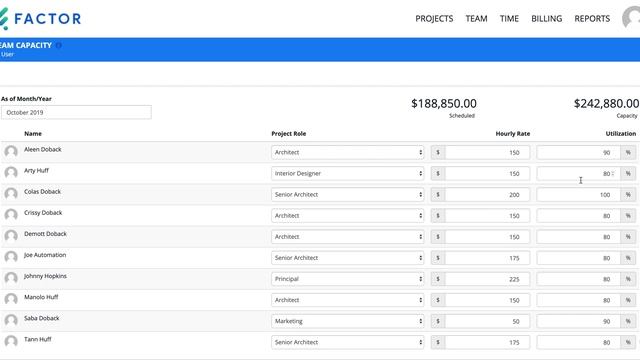Click the Factor logo
Image resolution: width=640 pixels, height=360 pixels.
(x=40, y=18)
